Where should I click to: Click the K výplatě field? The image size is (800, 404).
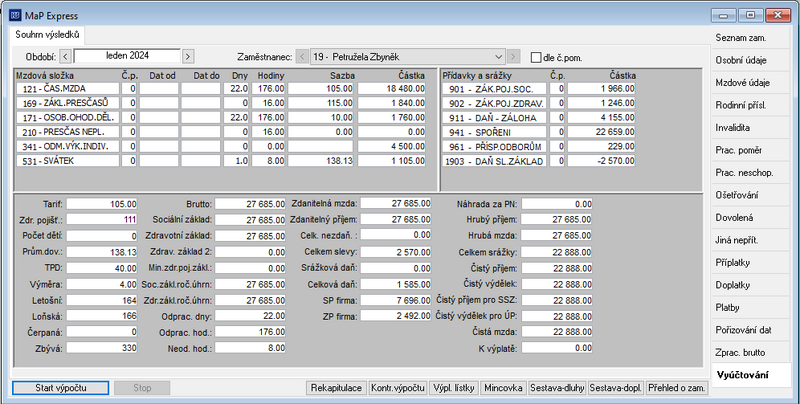(x=557, y=348)
